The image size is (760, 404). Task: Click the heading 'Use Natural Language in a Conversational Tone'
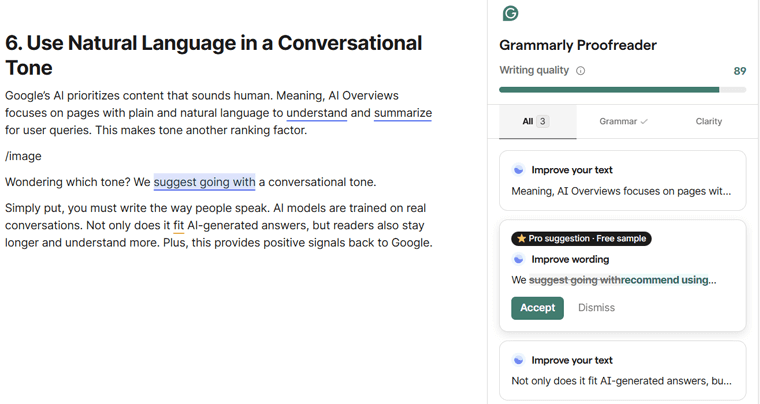(x=214, y=55)
